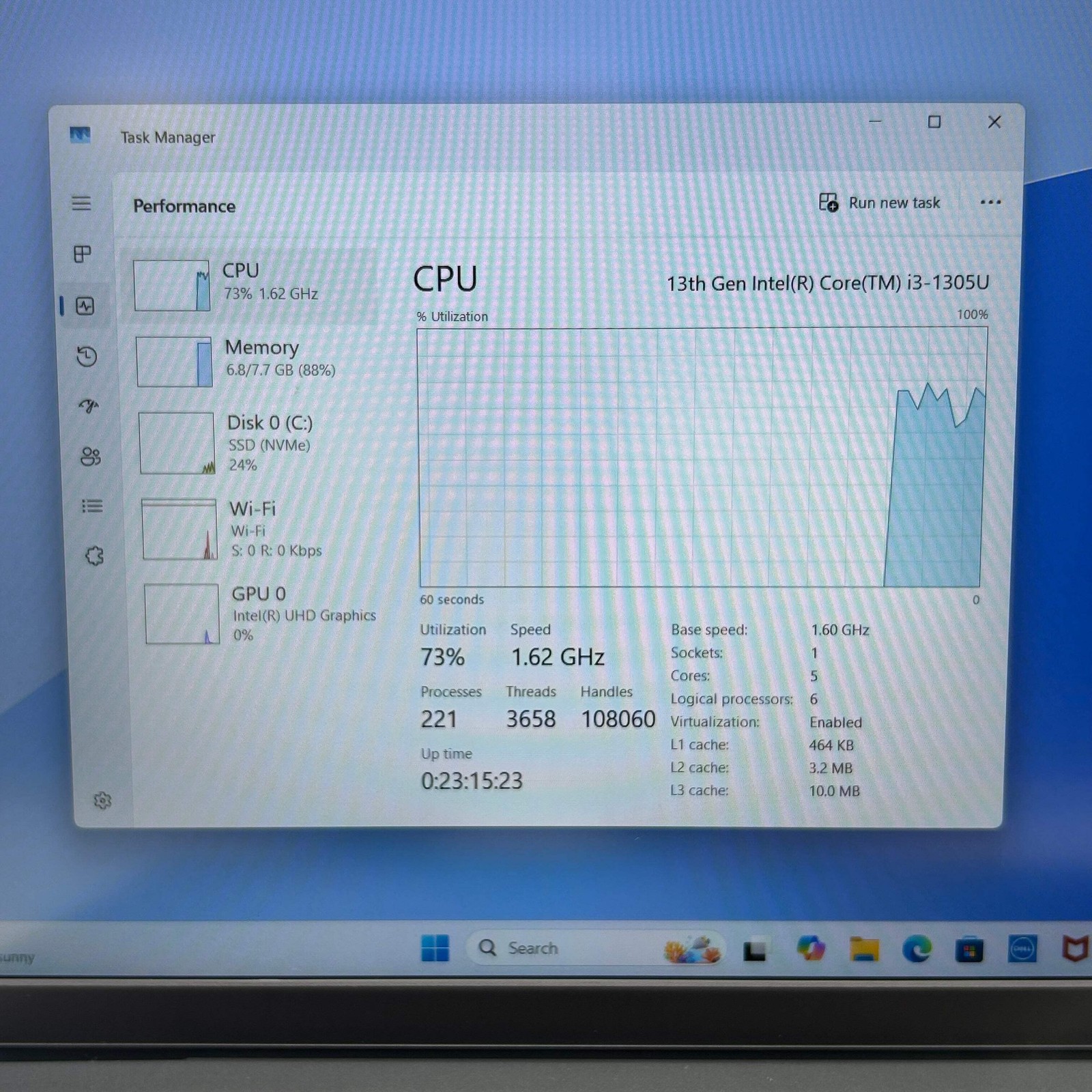Open the three-dot more options menu
The width and height of the screenshot is (1092, 1092).
990,202
